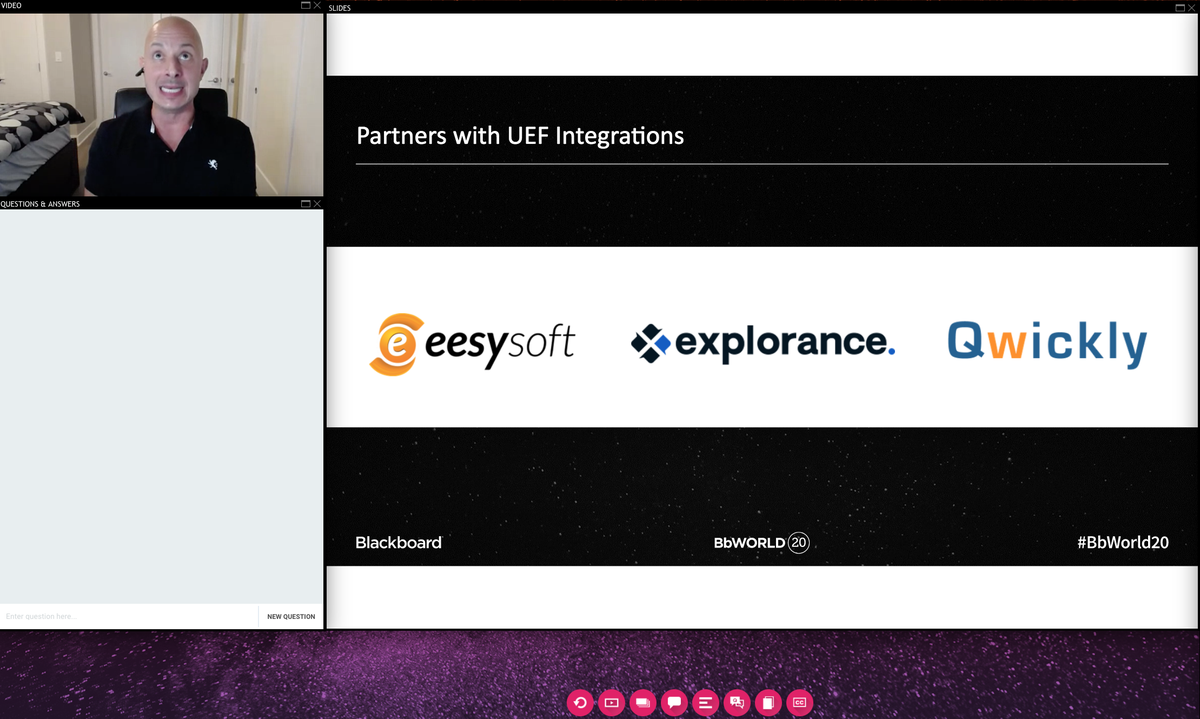The height and width of the screenshot is (719, 1200).
Task: Click the Blackboard footer text
Action: [398, 542]
